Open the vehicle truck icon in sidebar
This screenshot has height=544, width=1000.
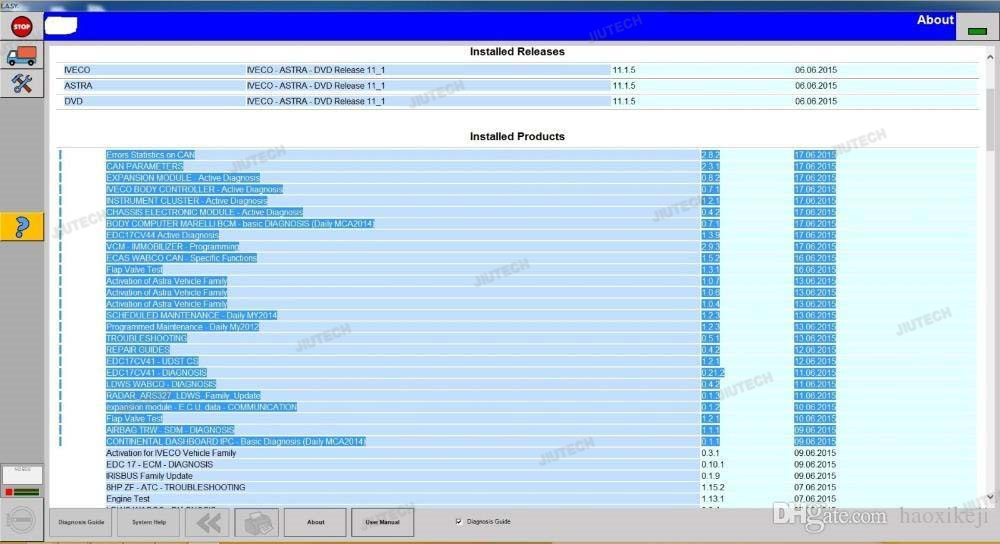(x=22, y=56)
